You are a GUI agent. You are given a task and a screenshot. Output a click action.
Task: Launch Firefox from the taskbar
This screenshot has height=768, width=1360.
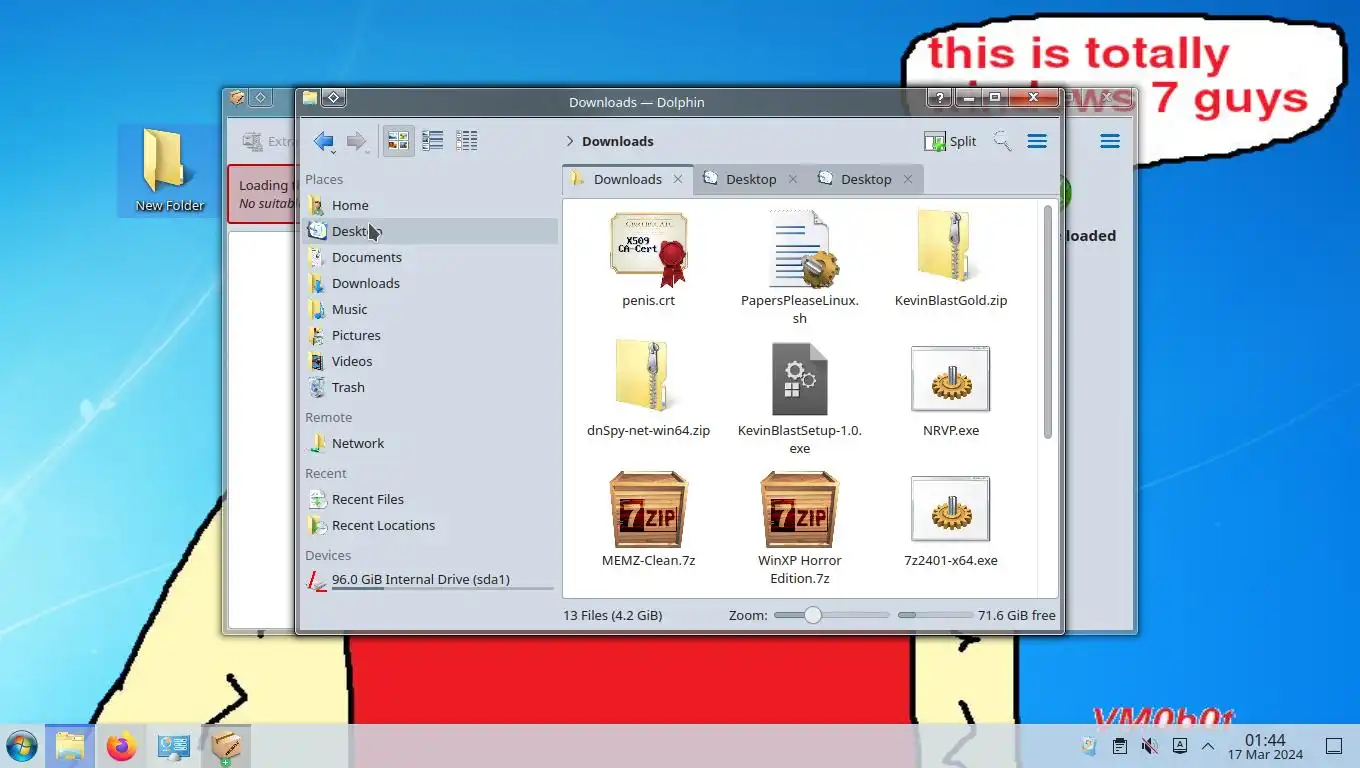(x=122, y=746)
